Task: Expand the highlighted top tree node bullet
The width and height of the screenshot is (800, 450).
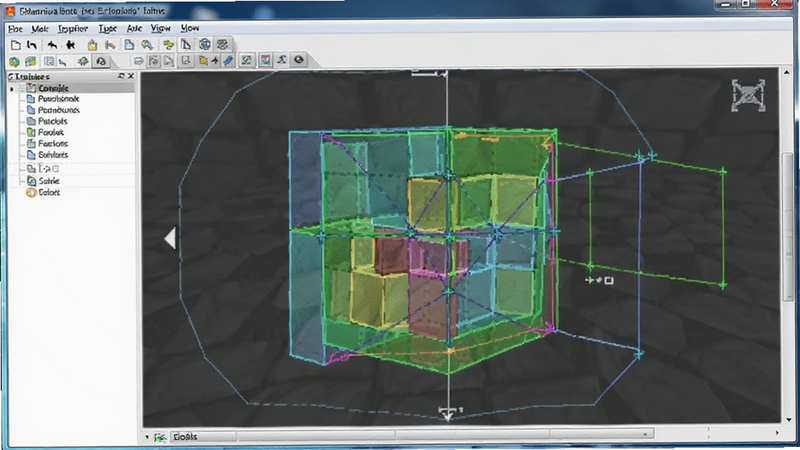Action: [x=12, y=89]
